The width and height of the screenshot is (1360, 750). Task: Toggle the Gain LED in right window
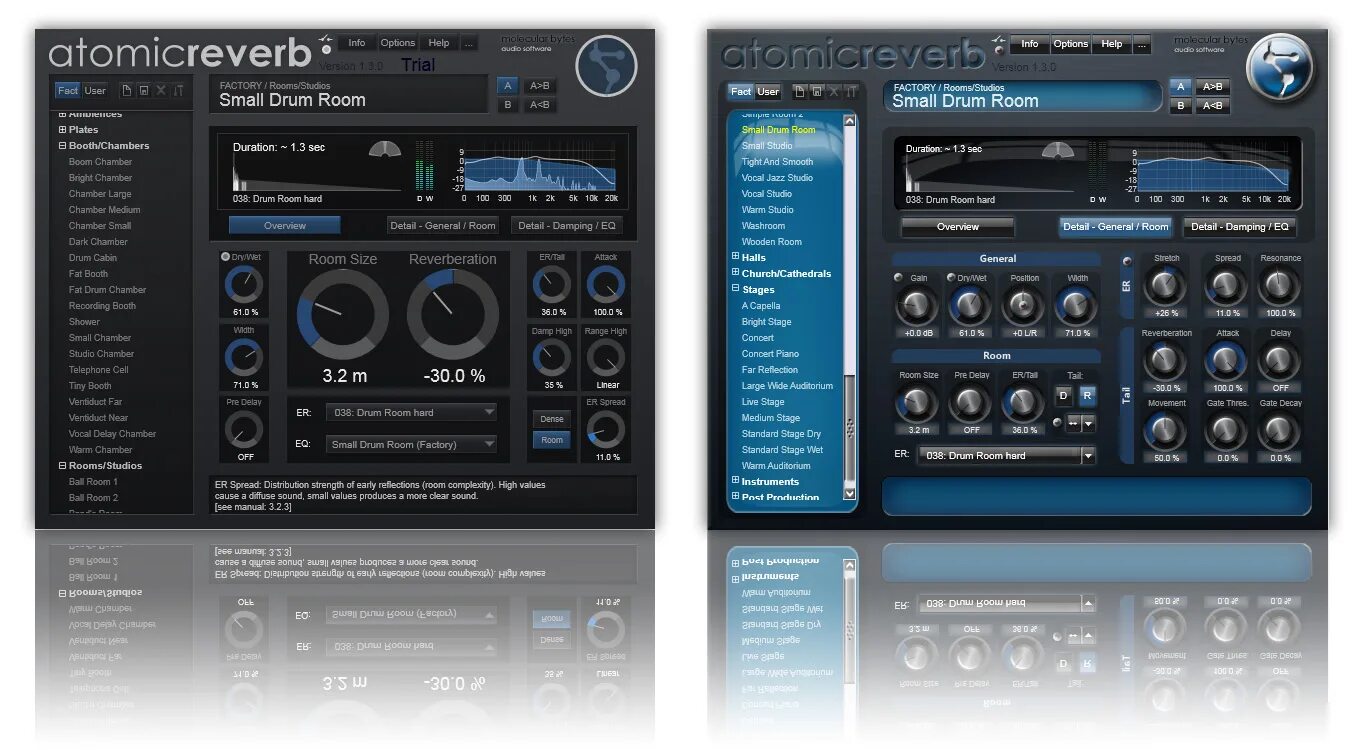coord(898,278)
